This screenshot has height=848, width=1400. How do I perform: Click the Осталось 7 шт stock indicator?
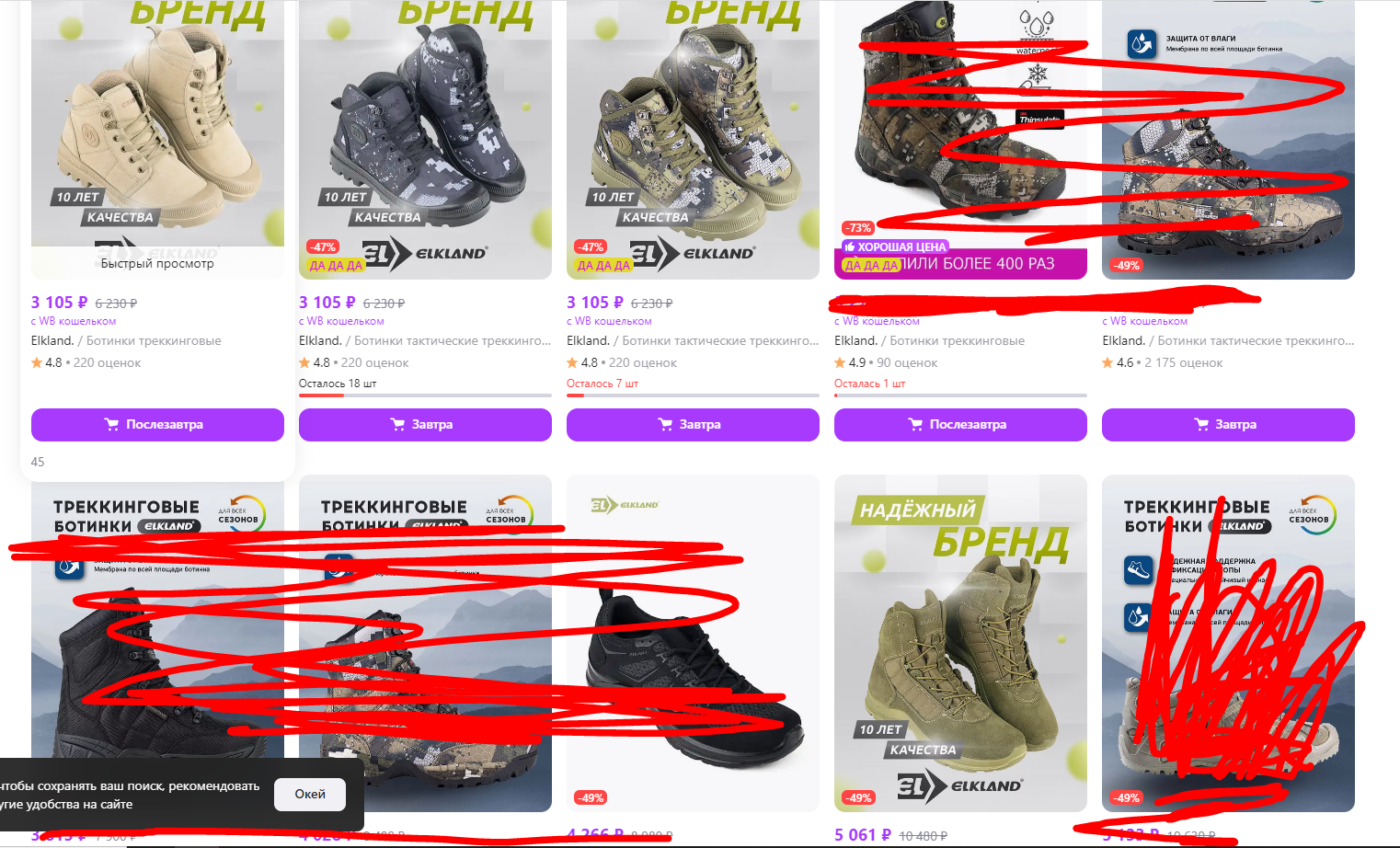602,384
